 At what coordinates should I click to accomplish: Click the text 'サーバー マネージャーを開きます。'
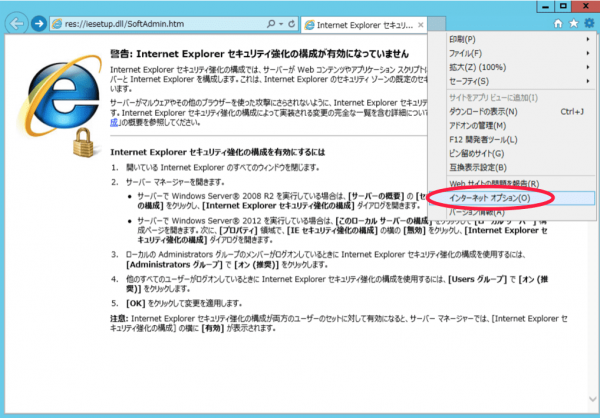175,182
